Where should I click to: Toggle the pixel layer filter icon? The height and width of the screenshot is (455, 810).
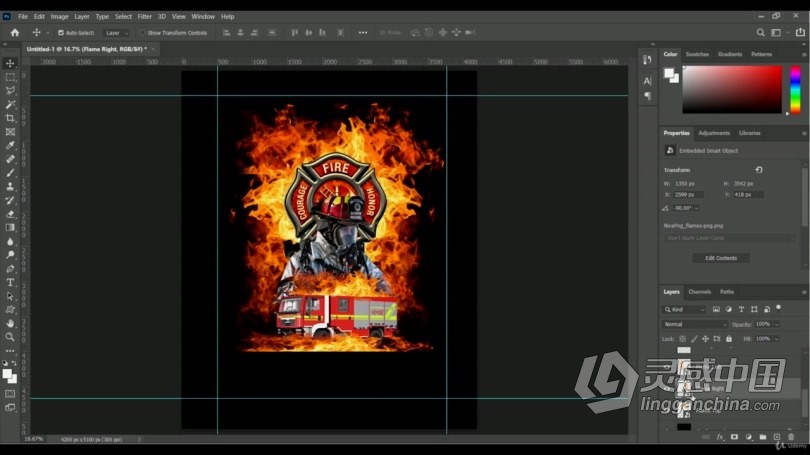(x=716, y=309)
